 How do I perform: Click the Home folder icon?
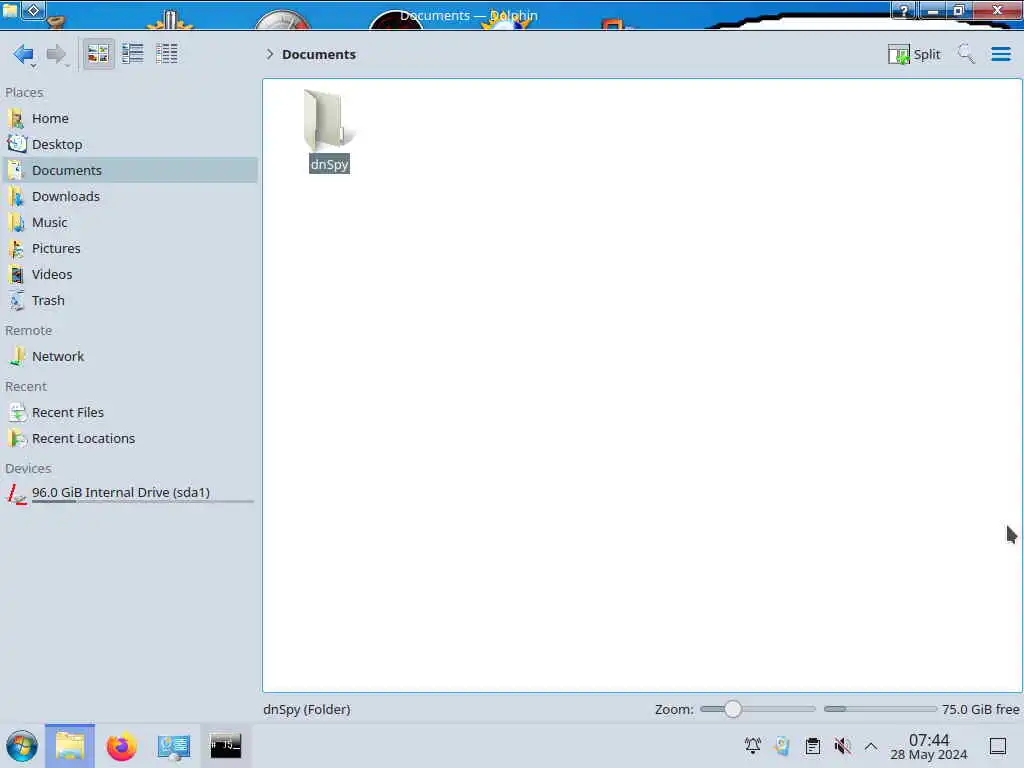(17, 118)
